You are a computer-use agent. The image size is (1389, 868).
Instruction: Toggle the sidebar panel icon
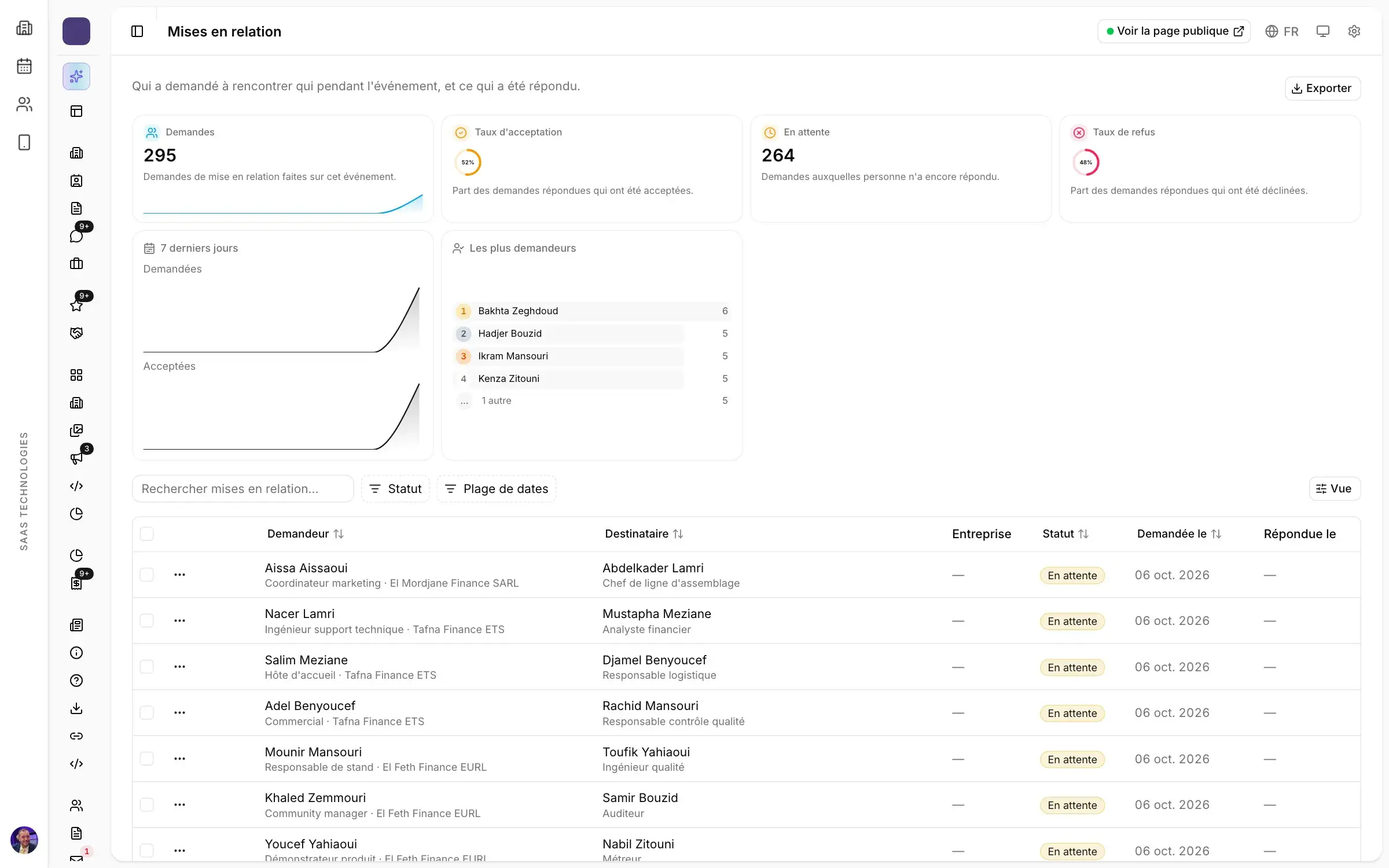coord(137,31)
